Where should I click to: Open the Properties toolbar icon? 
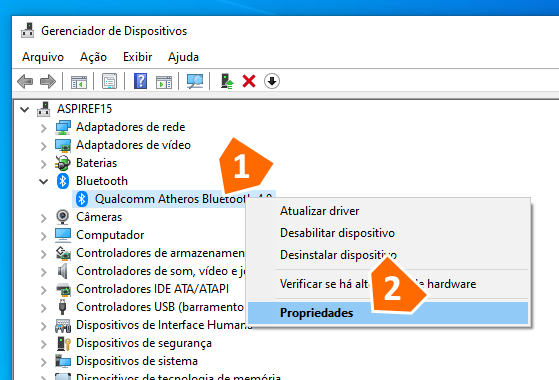(x=109, y=81)
